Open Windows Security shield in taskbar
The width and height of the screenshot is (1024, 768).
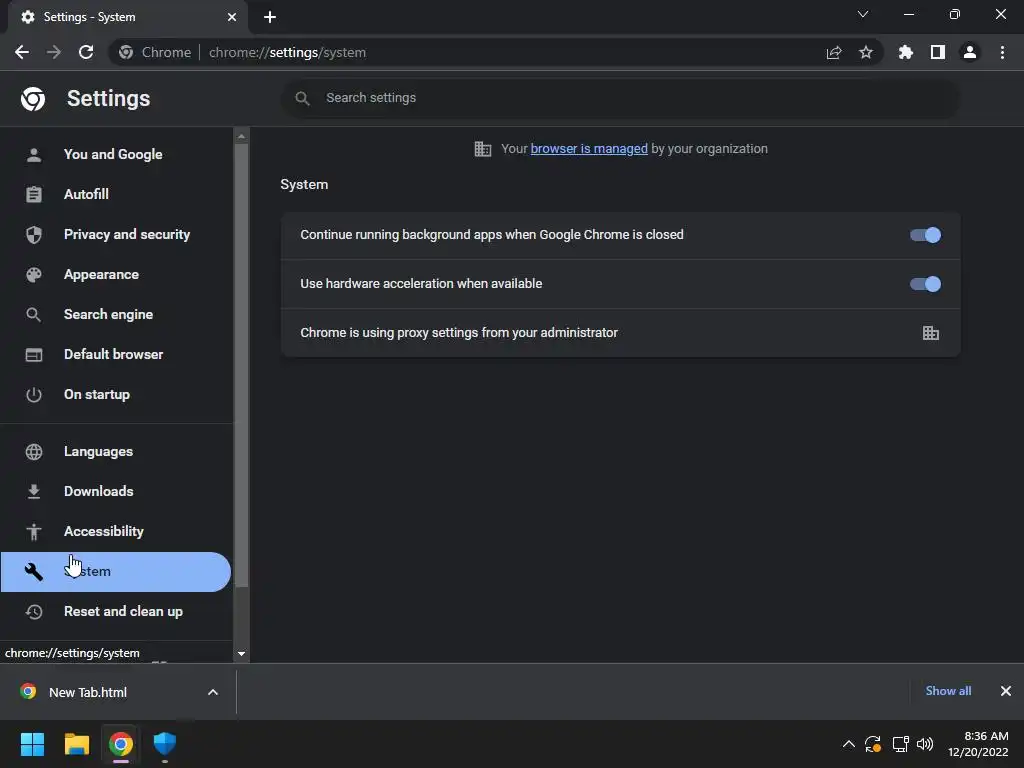165,744
